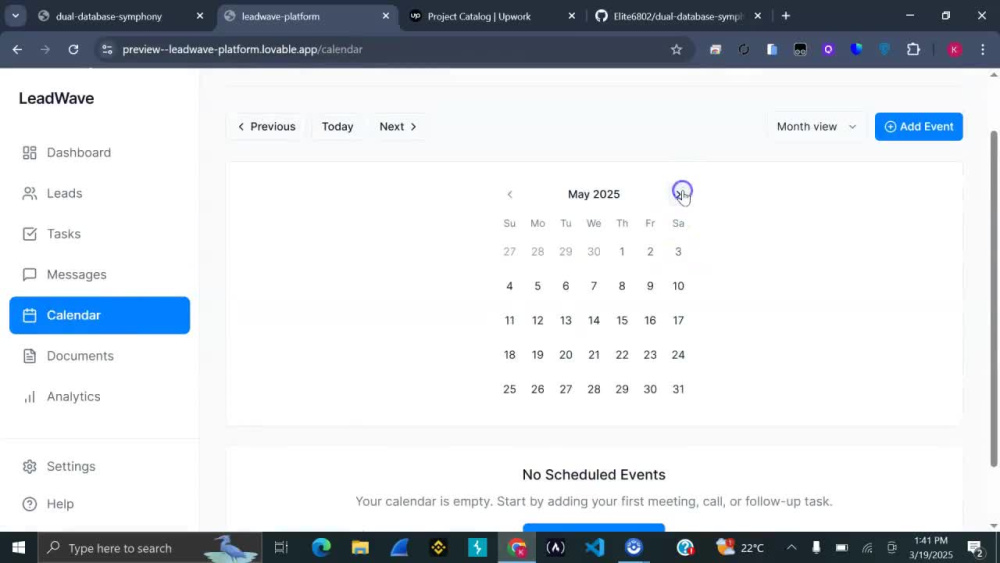The image size is (1000, 563).
Task: Click the taskbar search box
Action: point(150,548)
